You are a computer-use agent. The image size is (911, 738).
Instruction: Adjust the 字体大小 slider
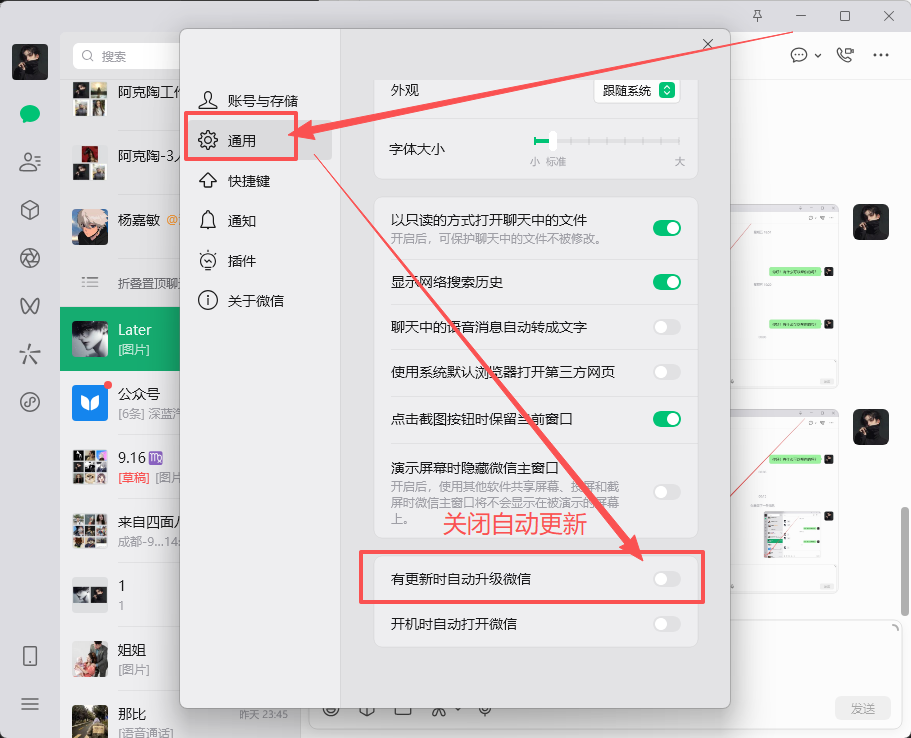pyautogui.click(x=606, y=141)
